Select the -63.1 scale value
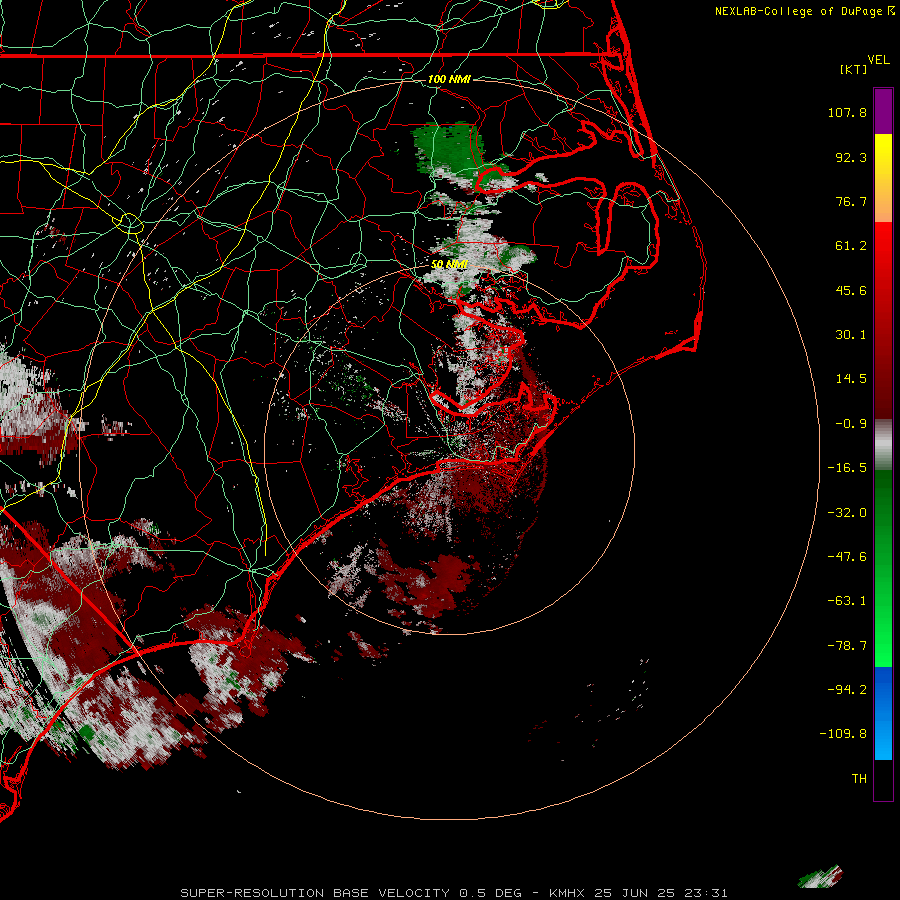 click(x=847, y=601)
